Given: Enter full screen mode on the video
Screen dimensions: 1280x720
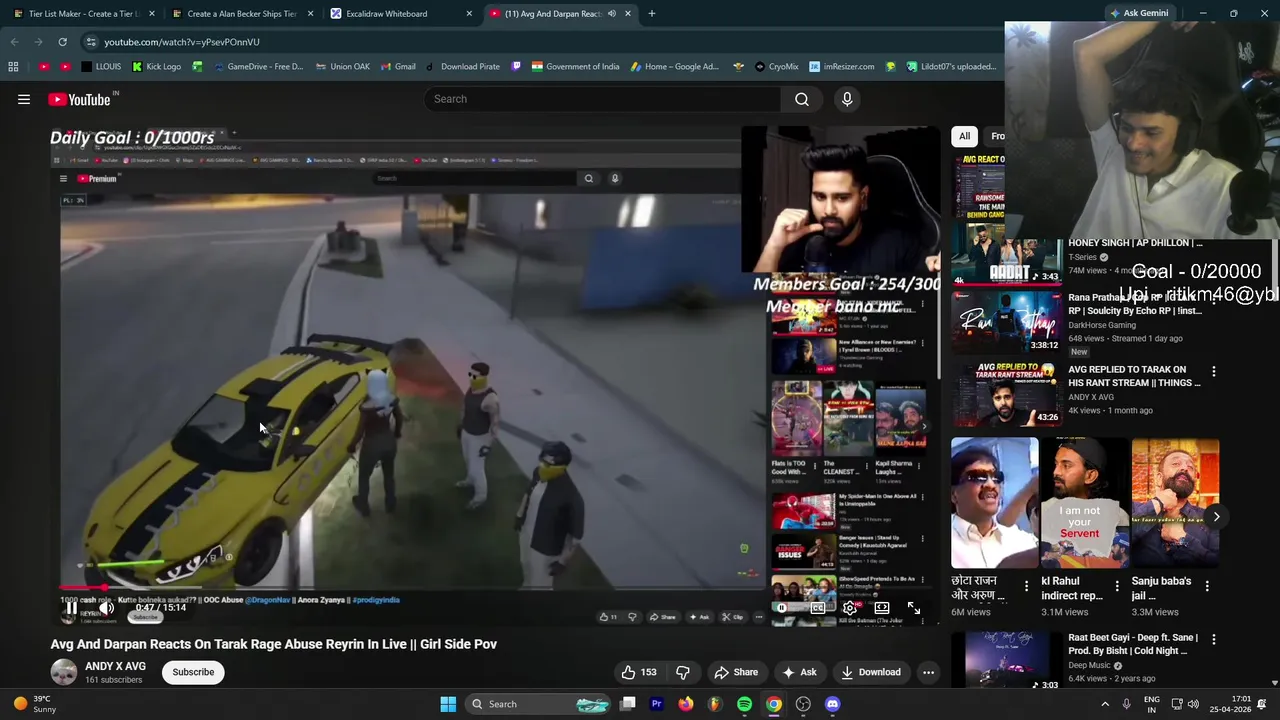Looking at the screenshot, I should [914, 607].
